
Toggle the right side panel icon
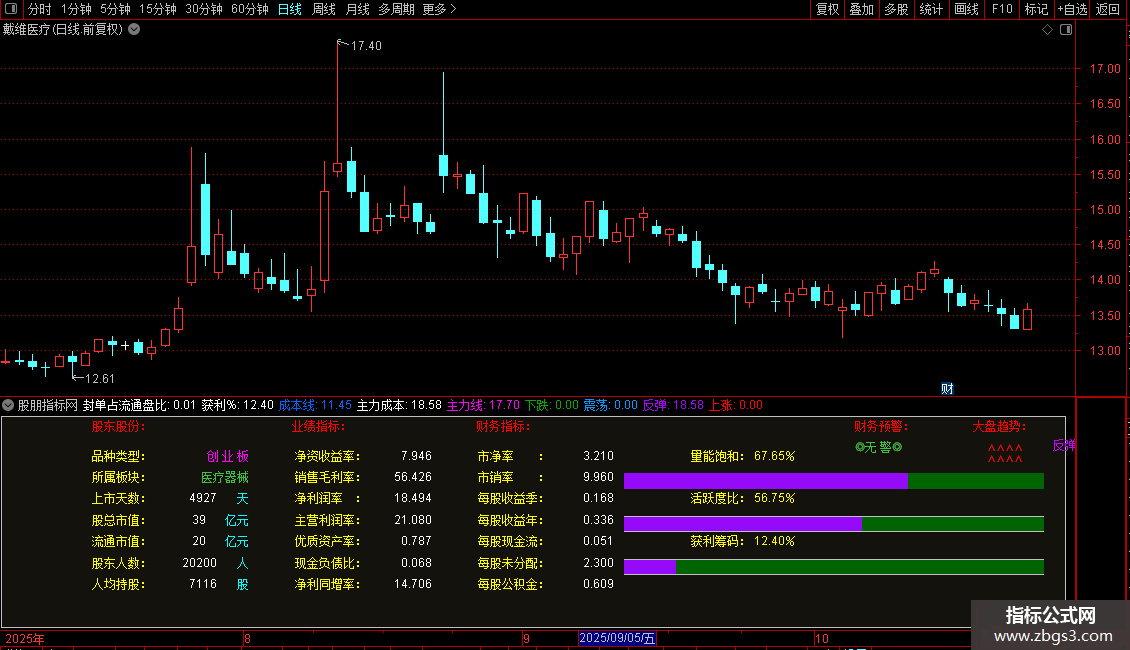coord(1066,30)
